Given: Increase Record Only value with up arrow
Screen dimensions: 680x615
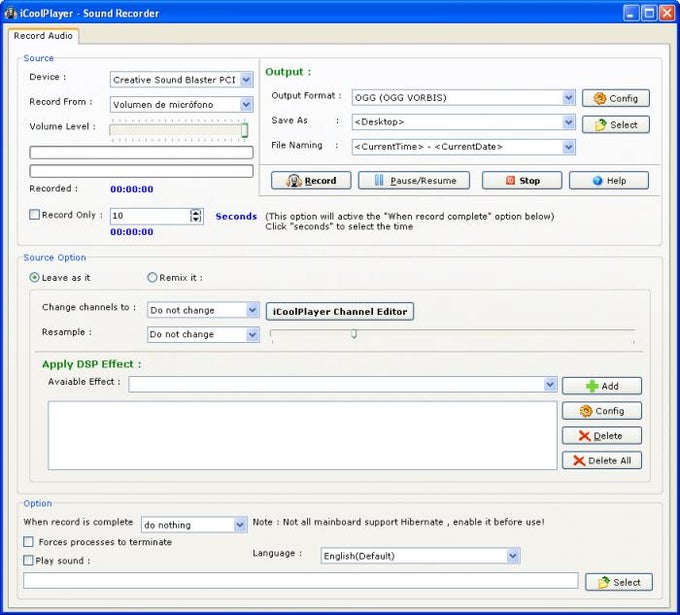Looking at the screenshot, I should pos(196,213).
